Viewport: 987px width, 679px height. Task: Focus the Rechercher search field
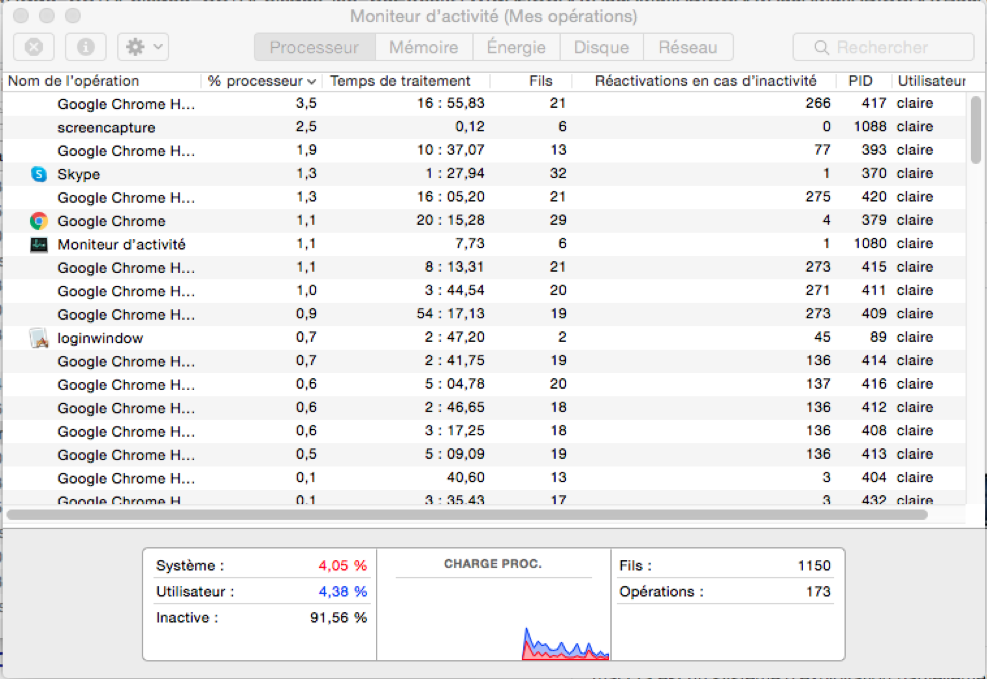coord(883,47)
